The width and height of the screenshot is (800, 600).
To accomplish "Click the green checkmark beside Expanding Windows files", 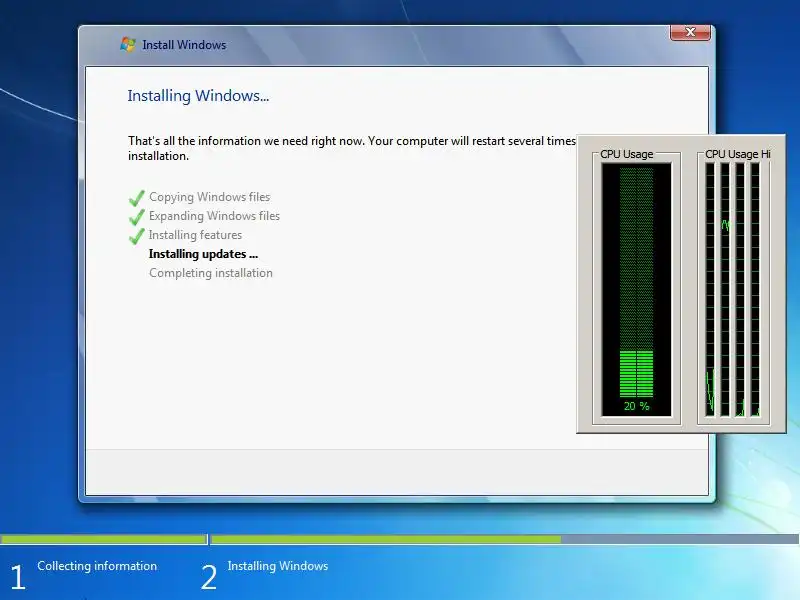I will click(x=136, y=216).
